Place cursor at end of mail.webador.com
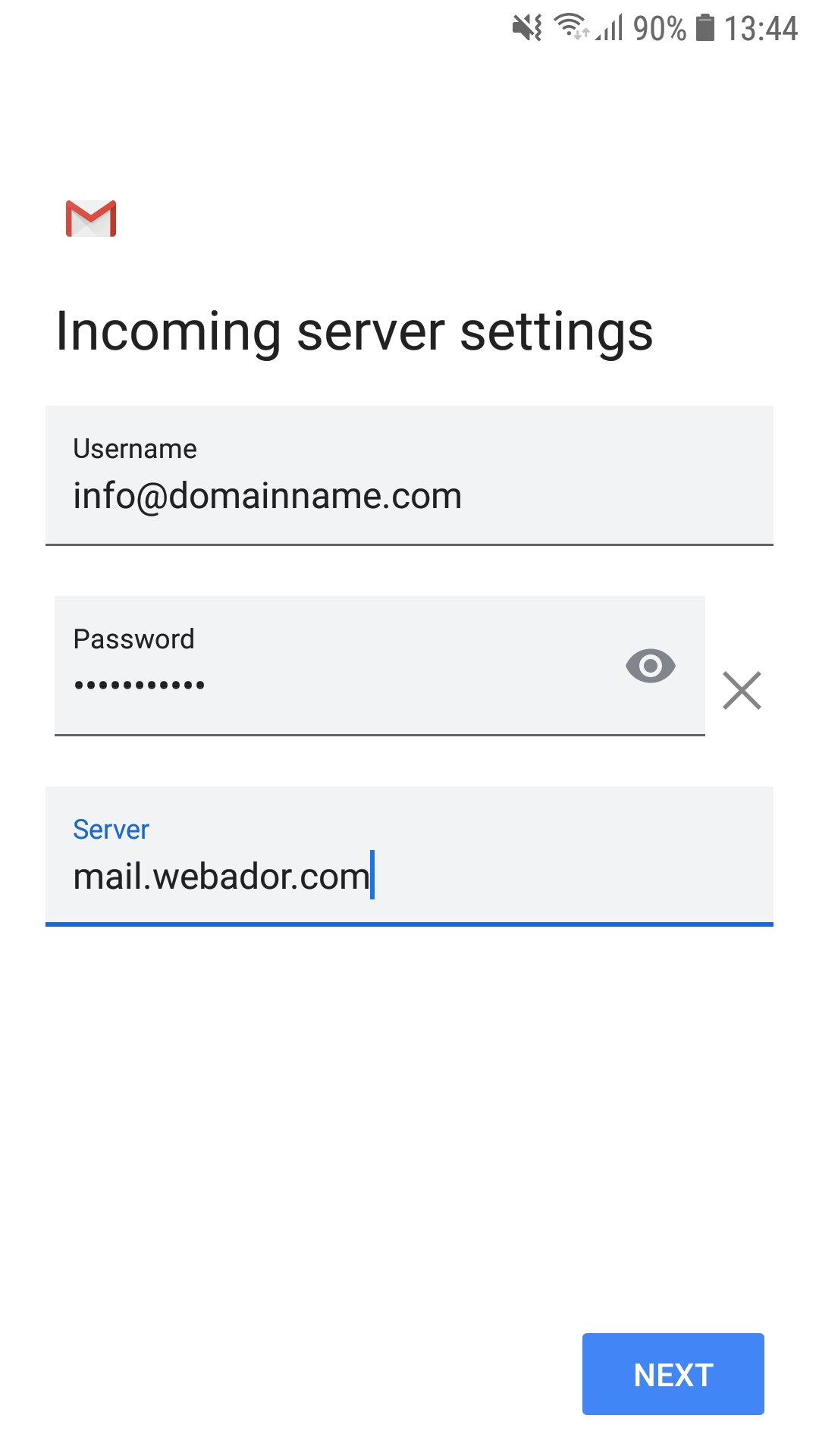The width and height of the screenshot is (819, 1456). pyautogui.click(x=372, y=876)
